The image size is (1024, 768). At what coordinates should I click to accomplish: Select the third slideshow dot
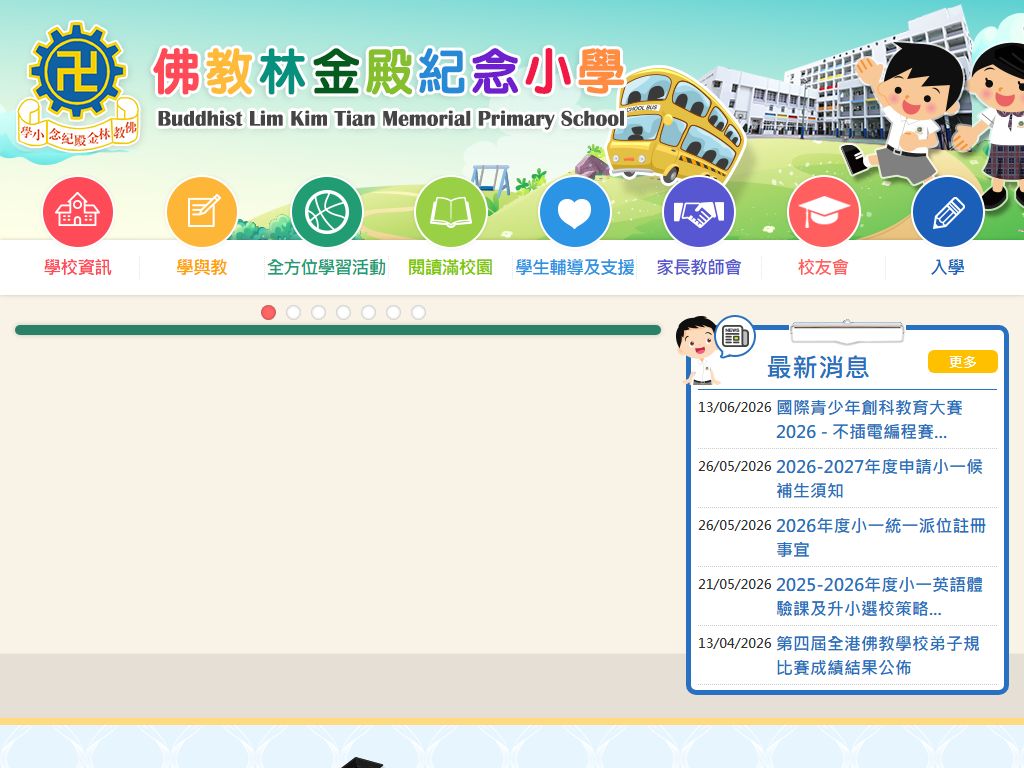coord(318,312)
